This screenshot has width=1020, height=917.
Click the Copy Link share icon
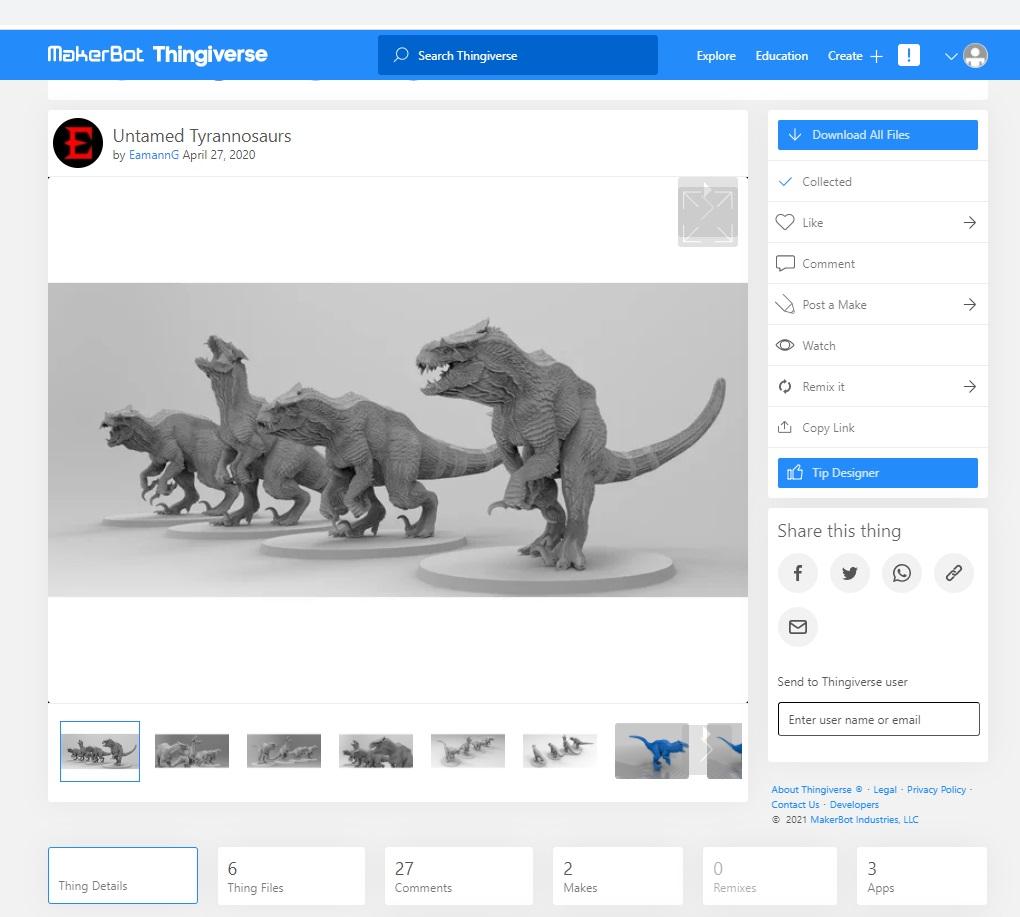(x=785, y=427)
